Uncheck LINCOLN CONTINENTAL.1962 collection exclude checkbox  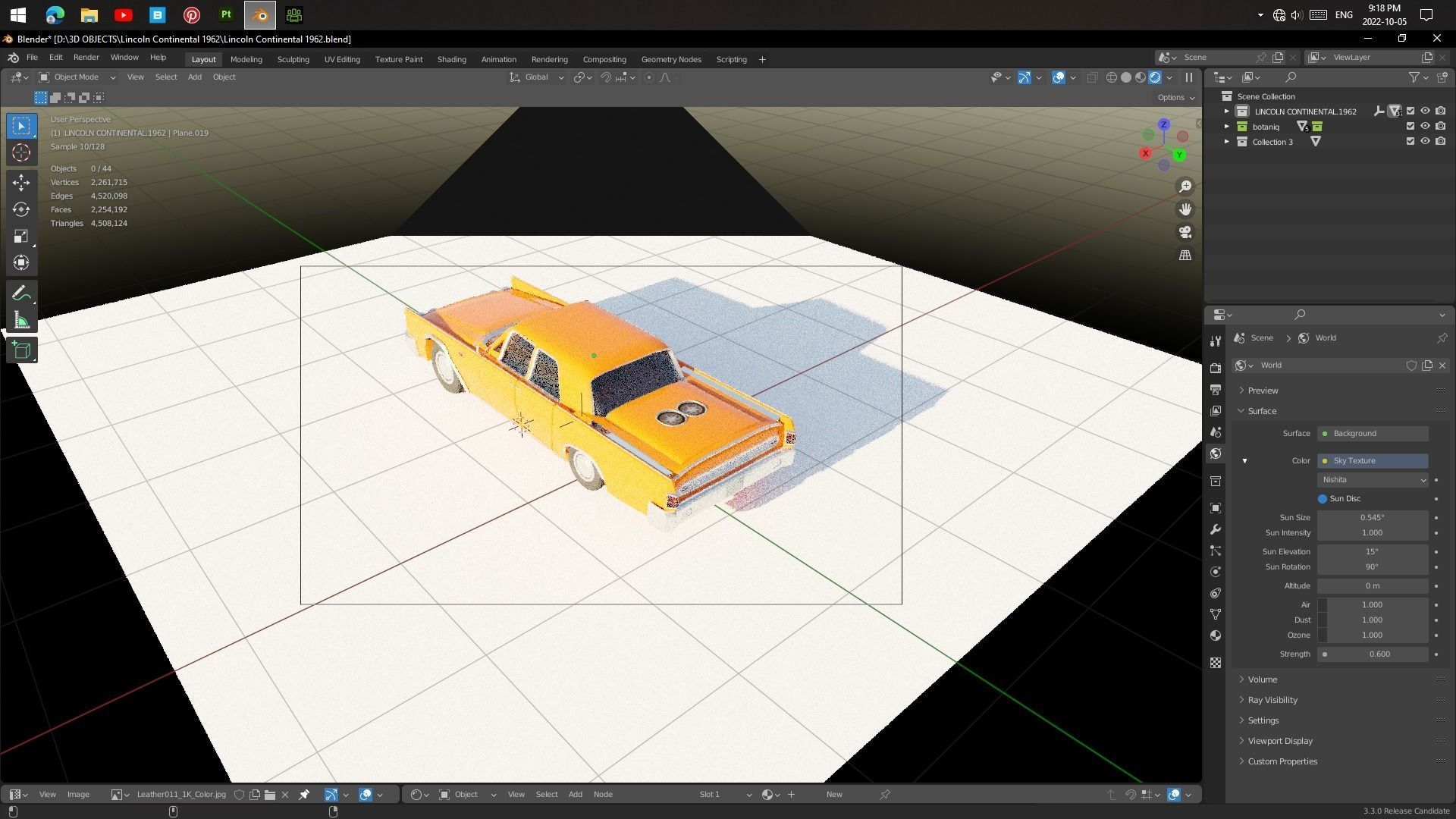[1410, 111]
